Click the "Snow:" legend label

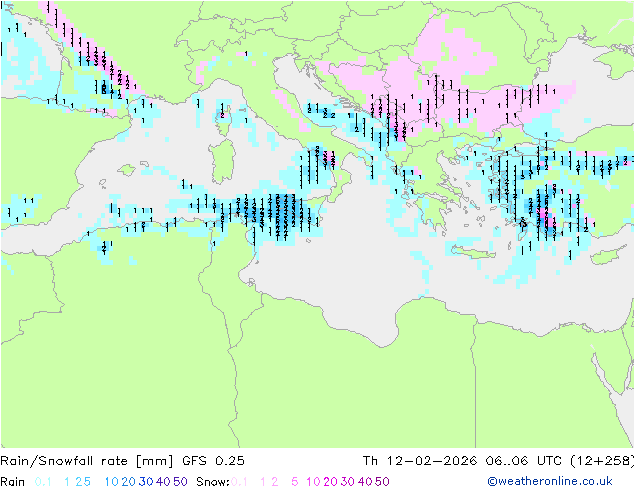pos(213,482)
